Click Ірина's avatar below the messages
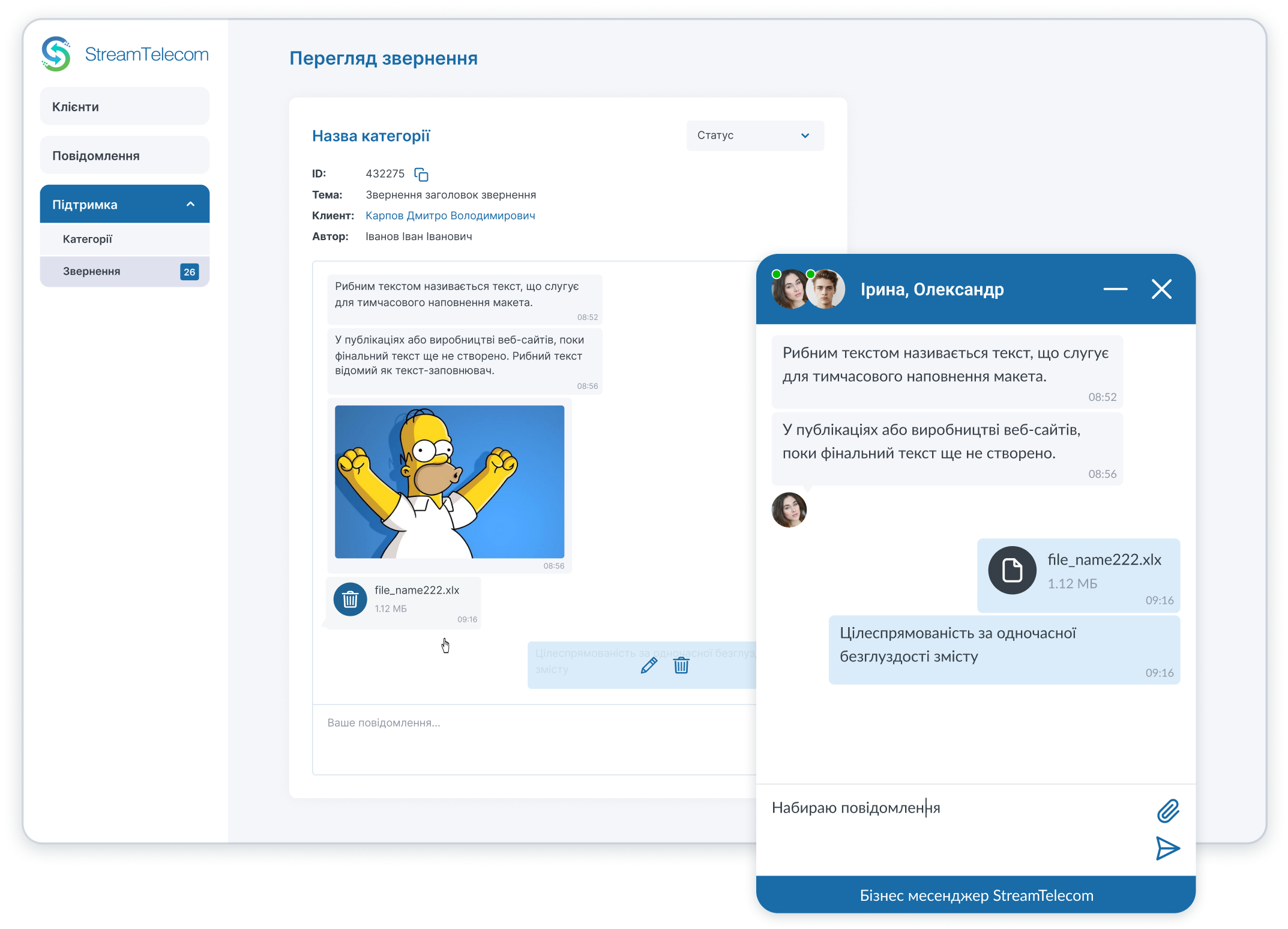Screen dimensions: 1288x929 (x=789, y=510)
